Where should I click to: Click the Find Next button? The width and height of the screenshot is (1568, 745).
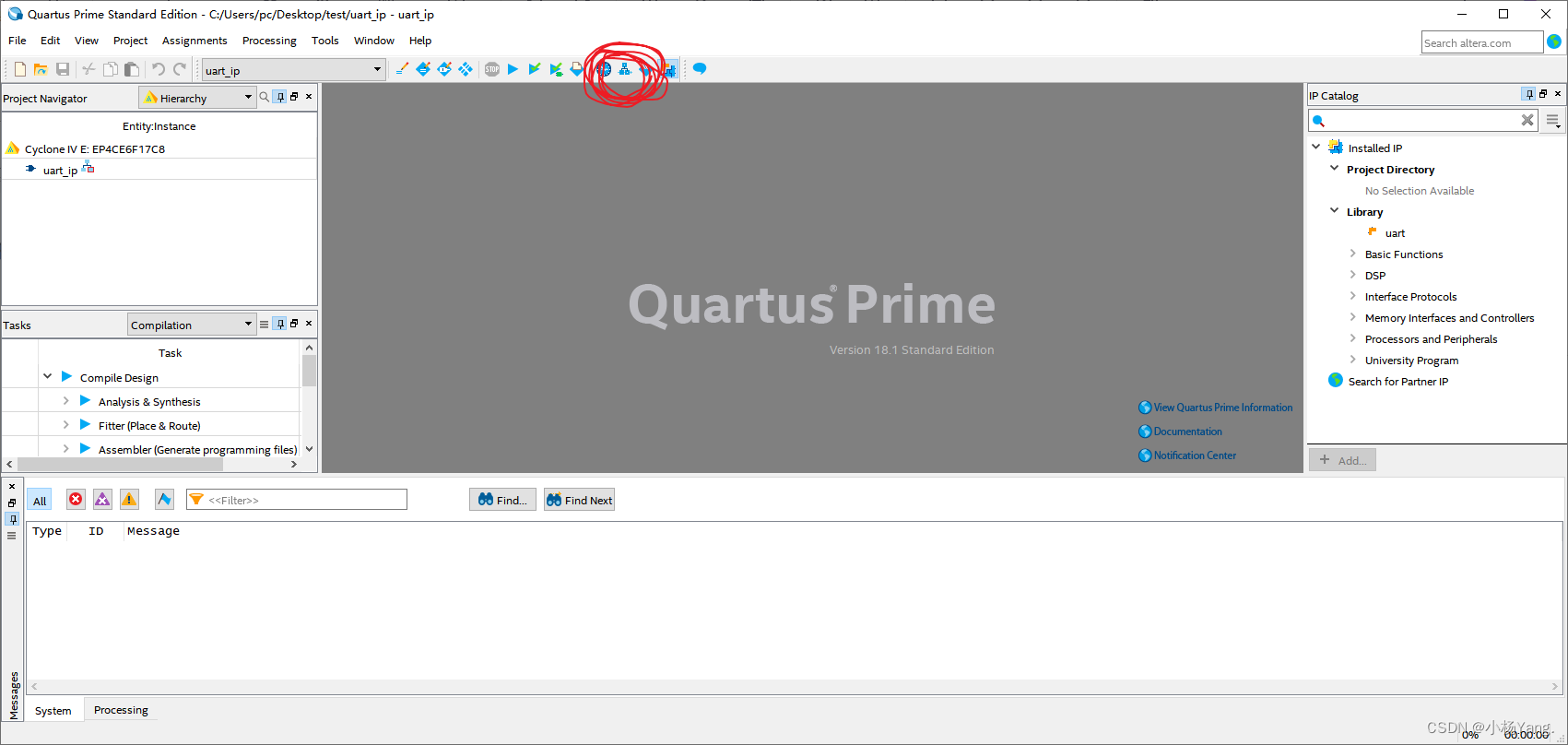point(579,500)
